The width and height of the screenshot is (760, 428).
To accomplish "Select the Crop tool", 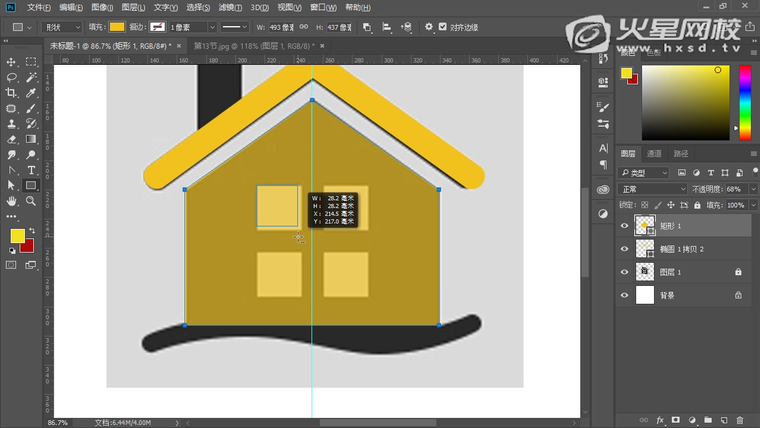I will pos(12,93).
